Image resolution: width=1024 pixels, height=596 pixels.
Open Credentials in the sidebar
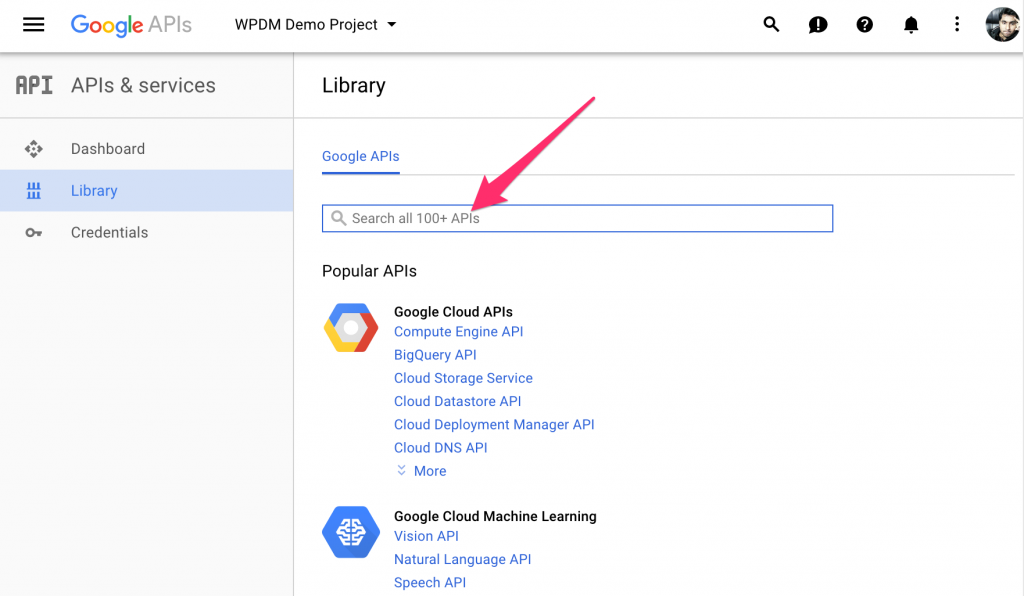[109, 233]
